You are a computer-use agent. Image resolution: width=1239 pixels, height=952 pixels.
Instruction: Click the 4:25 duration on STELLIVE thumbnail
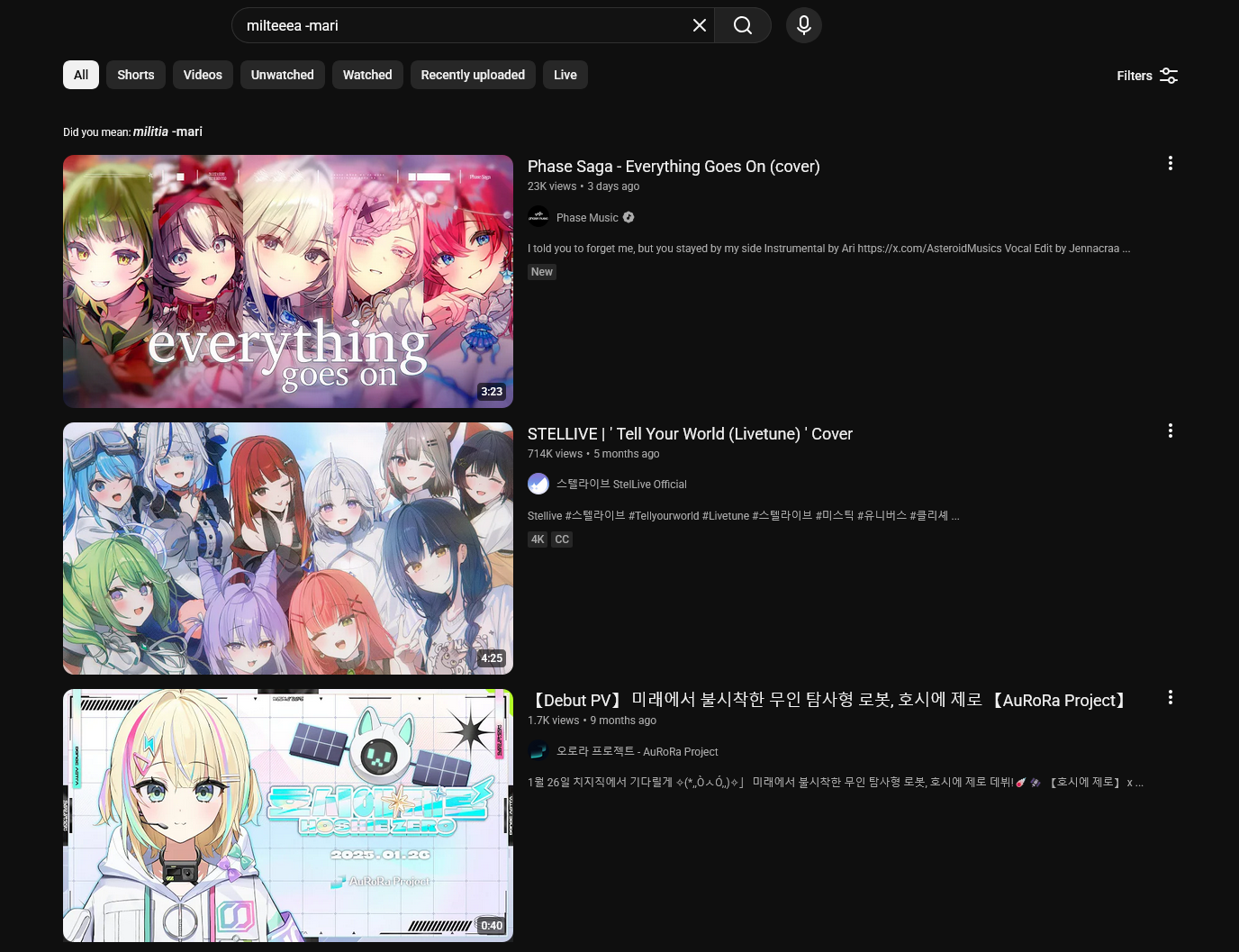click(x=492, y=658)
